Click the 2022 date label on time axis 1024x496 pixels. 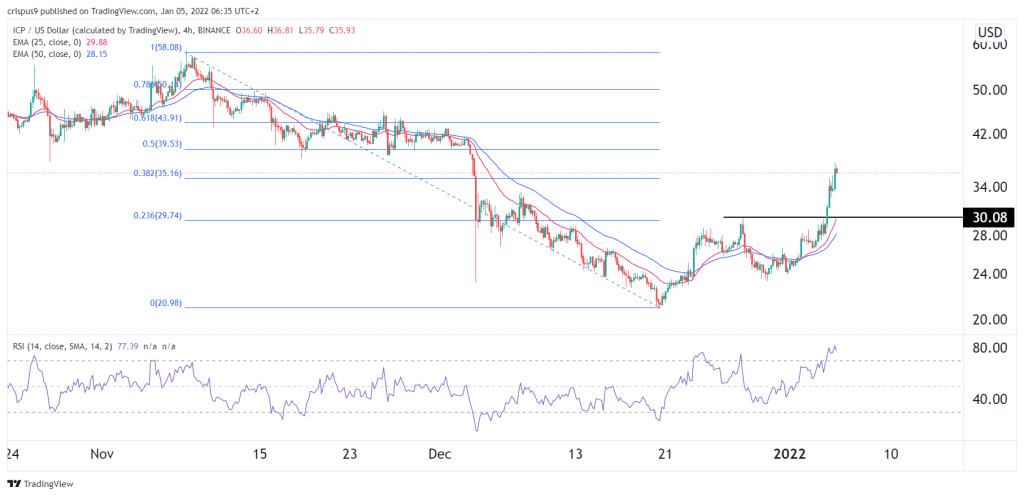click(789, 453)
